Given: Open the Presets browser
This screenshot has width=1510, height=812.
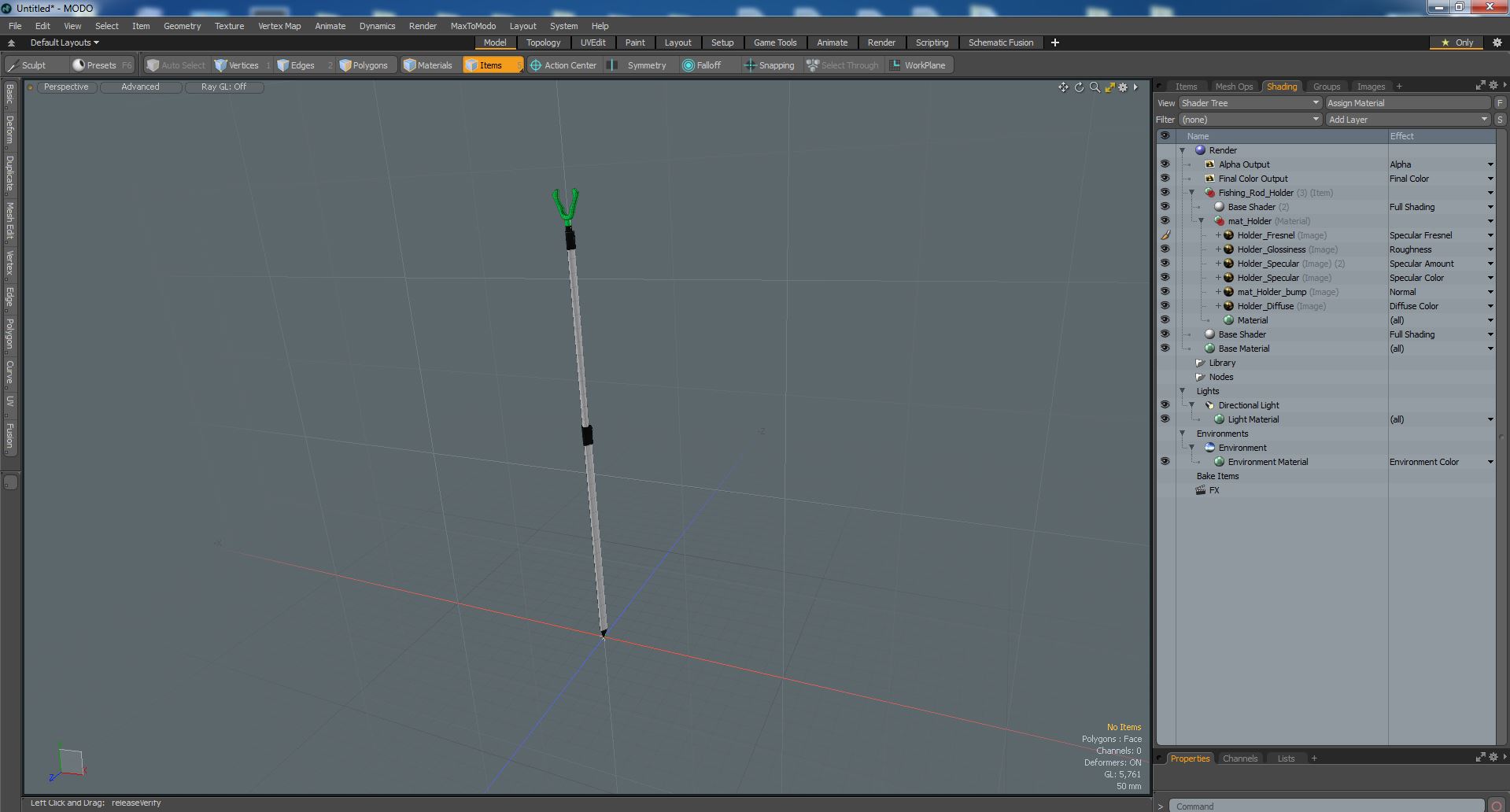Looking at the screenshot, I should coord(102,65).
